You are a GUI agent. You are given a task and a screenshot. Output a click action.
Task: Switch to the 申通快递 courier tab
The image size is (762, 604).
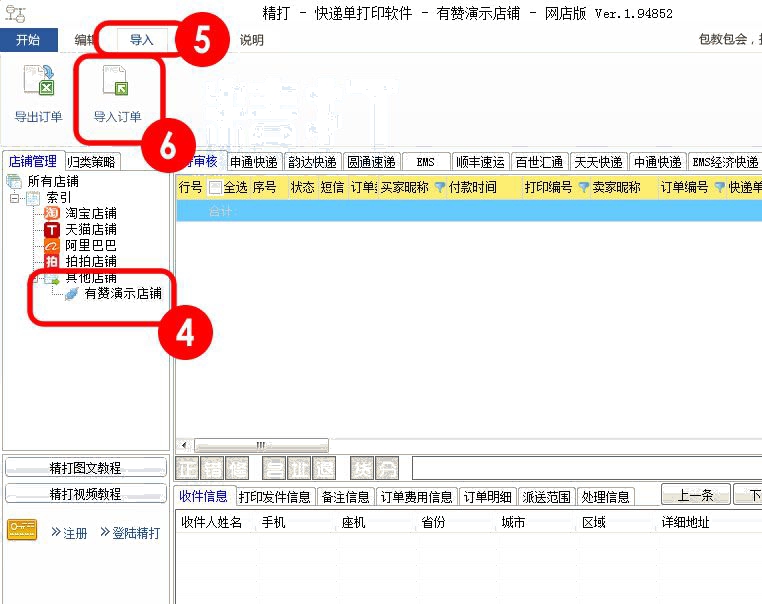pos(253,162)
